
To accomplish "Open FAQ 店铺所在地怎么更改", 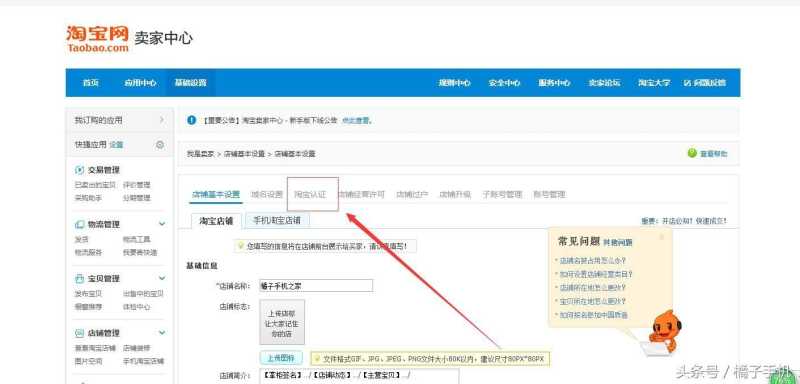I will [x=593, y=288].
